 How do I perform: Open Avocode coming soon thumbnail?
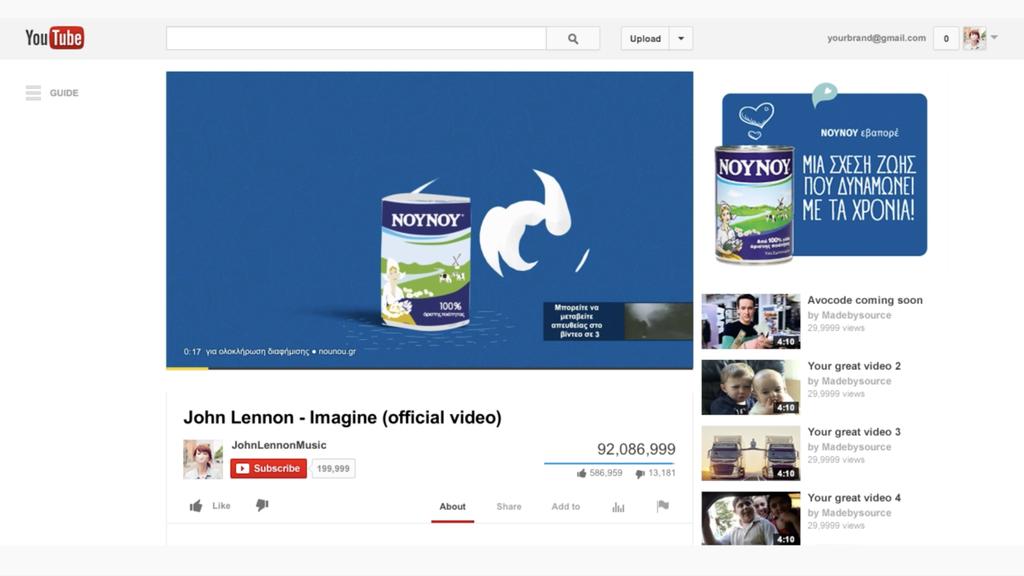click(x=751, y=321)
